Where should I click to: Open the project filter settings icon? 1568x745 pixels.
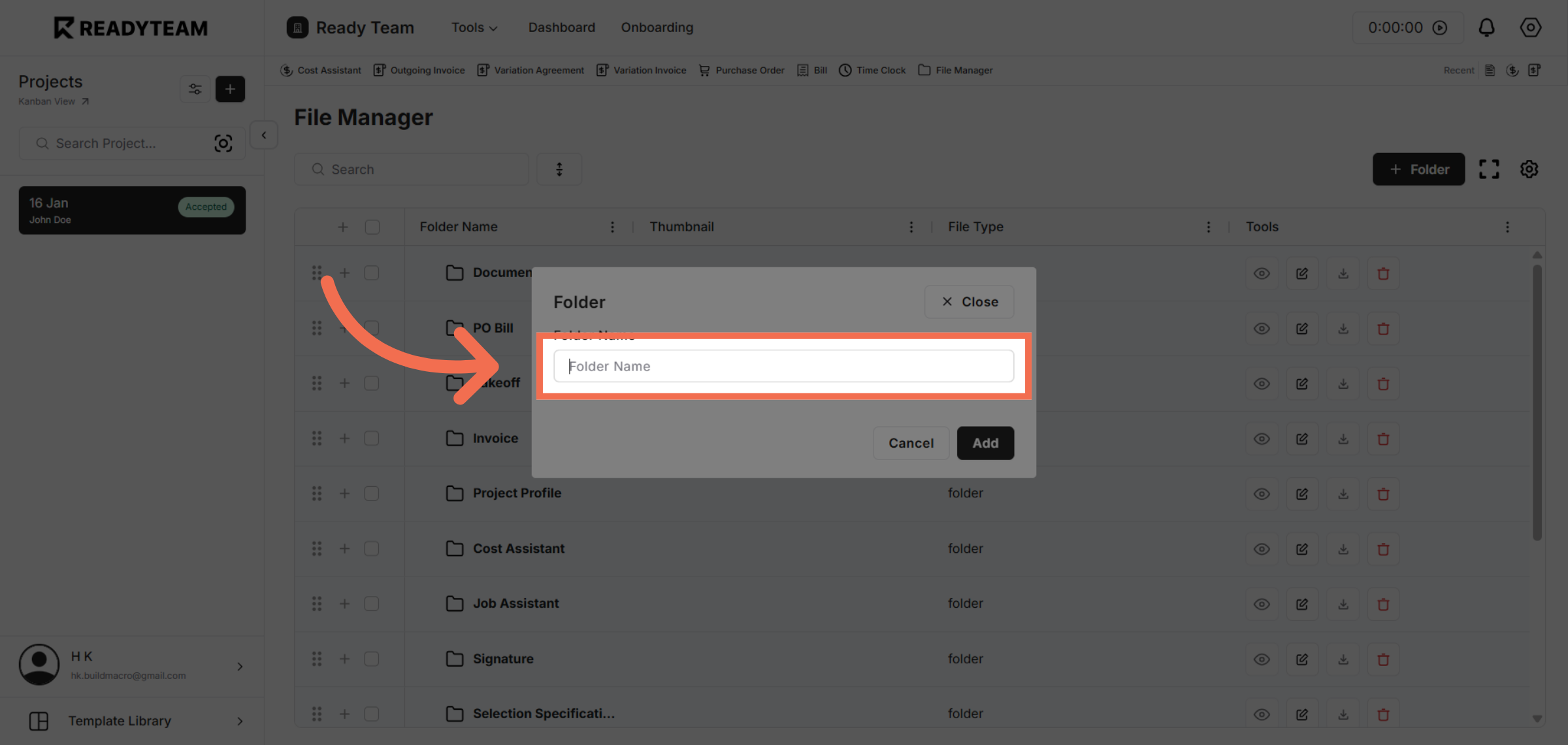(195, 89)
